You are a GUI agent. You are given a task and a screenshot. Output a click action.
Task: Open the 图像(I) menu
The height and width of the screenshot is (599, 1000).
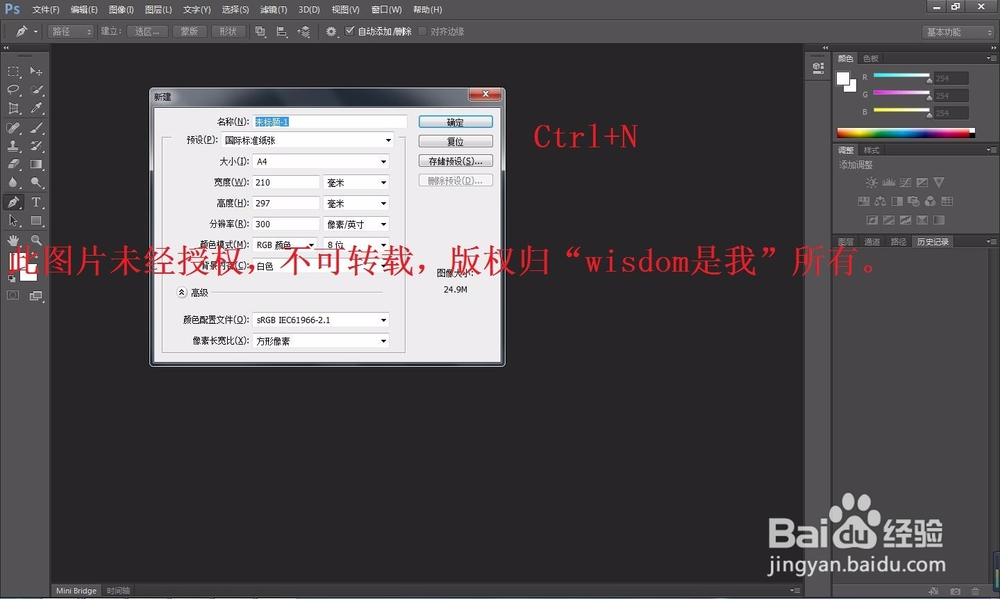coord(121,10)
